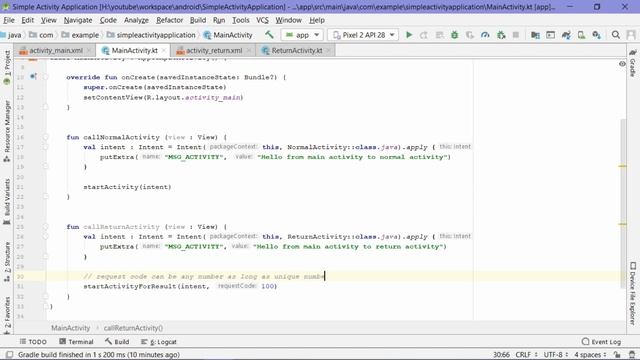This screenshot has width=640, height=360.
Task: Click the Make Project hammer icon
Action: 269,35
